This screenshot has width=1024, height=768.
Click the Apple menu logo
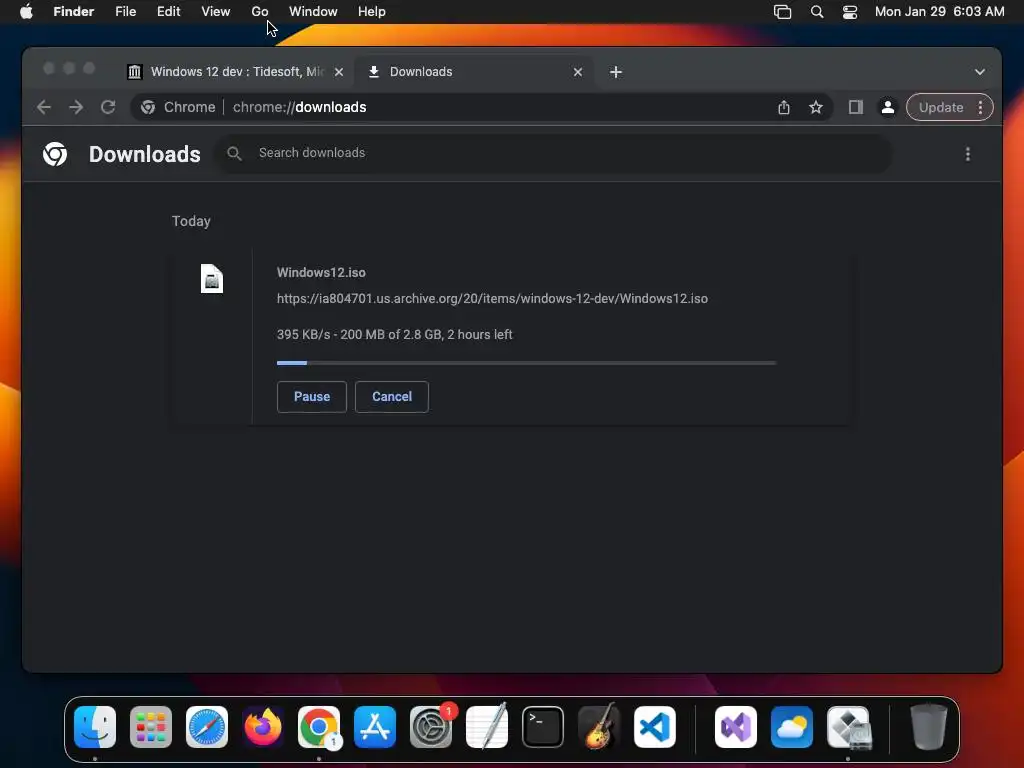pos(26,12)
